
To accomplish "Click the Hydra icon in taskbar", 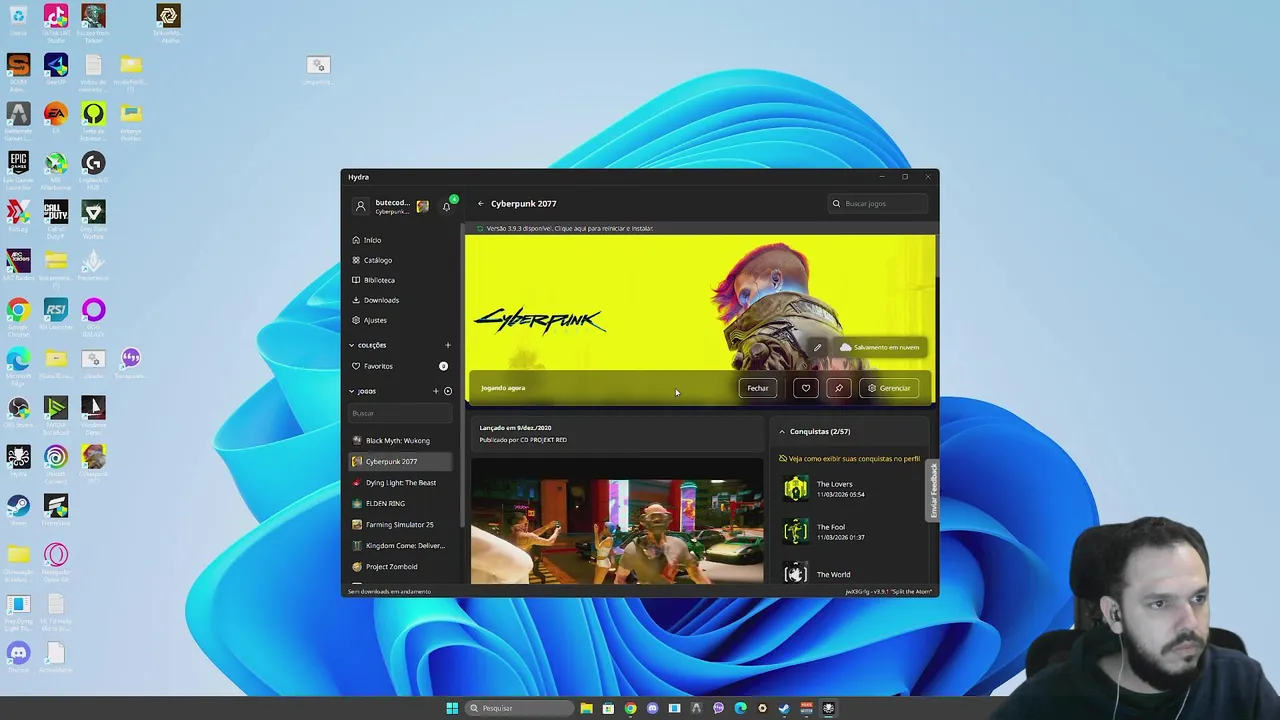I will 828,708.
